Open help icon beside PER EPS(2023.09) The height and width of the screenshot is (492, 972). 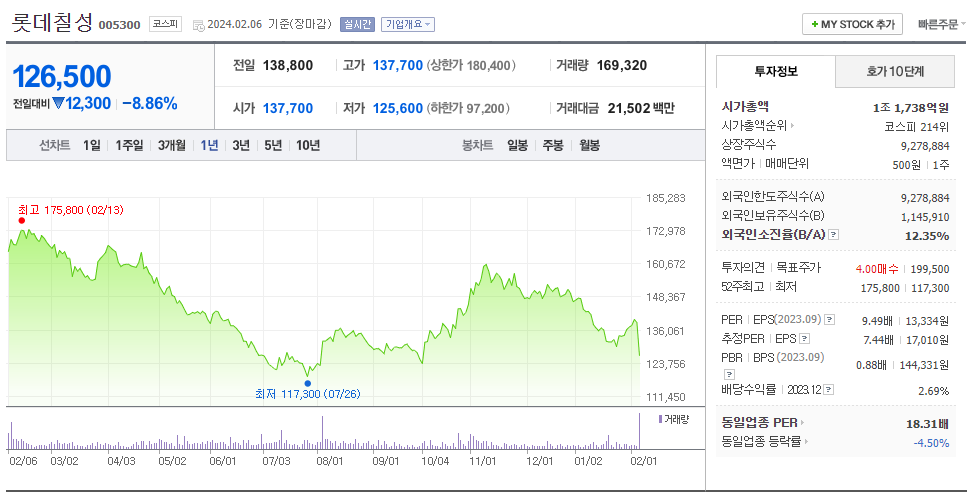point(829,320)
